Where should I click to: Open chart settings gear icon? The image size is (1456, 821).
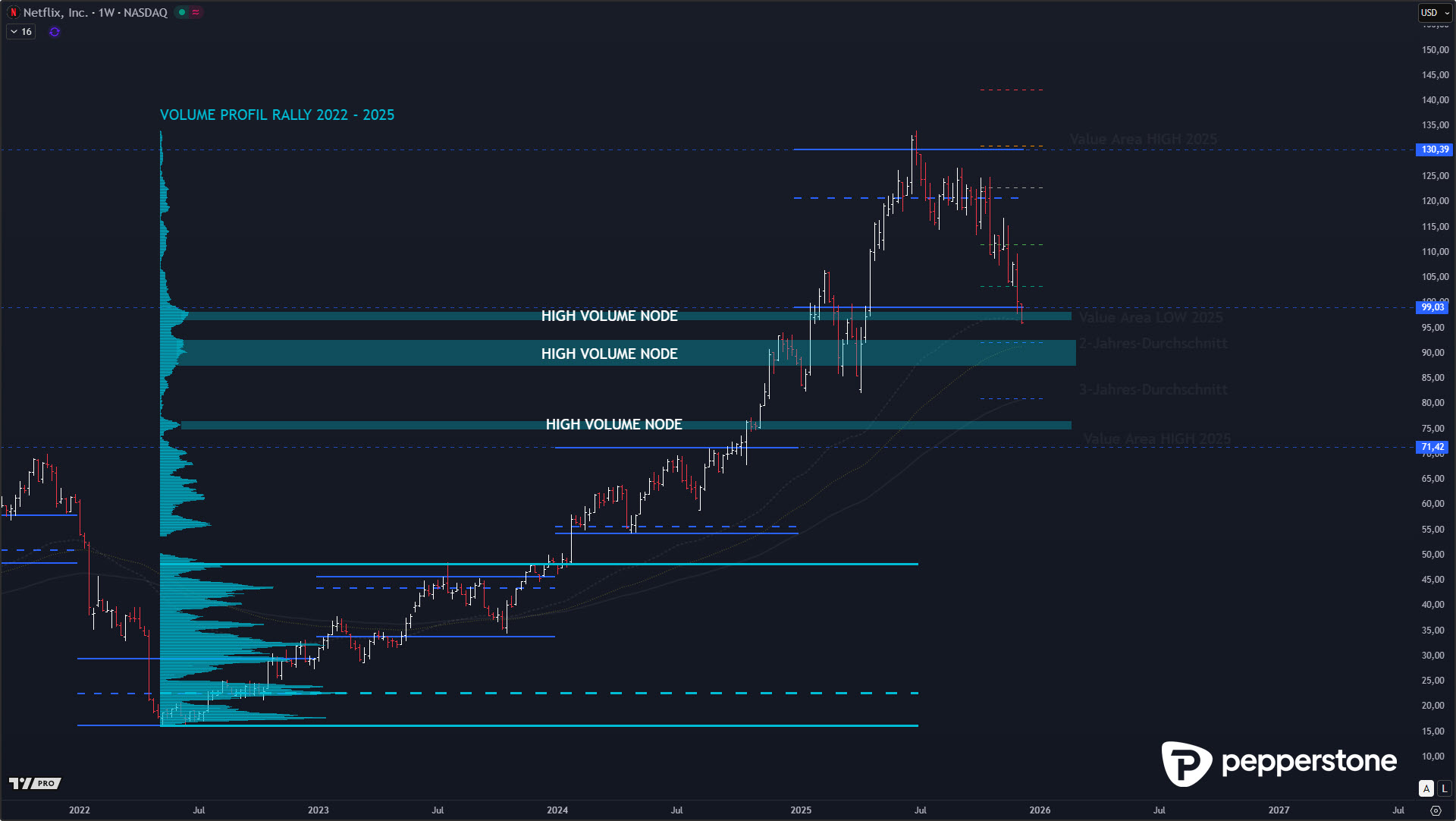1436,810
